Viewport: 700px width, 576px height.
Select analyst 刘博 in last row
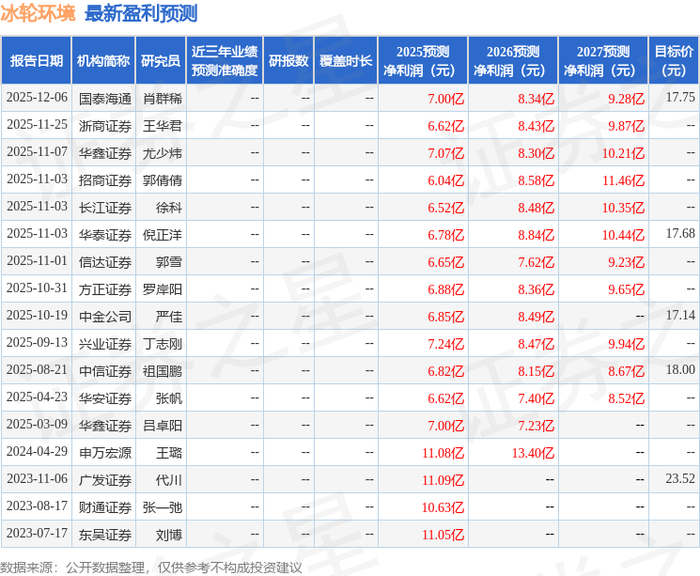(169, 535)
